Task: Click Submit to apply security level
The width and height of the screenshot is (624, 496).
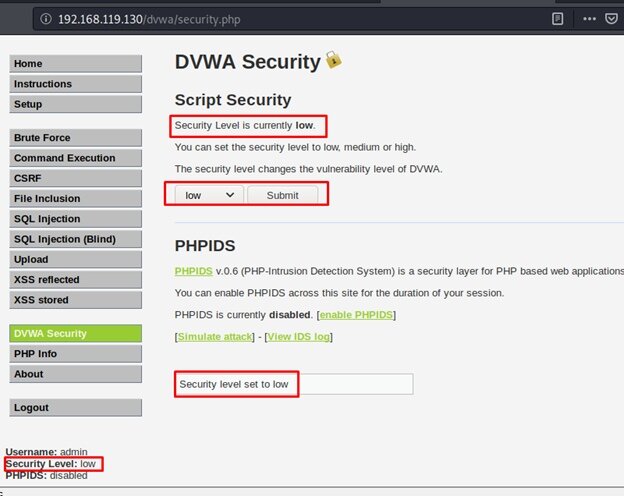Action: (283, 195)
